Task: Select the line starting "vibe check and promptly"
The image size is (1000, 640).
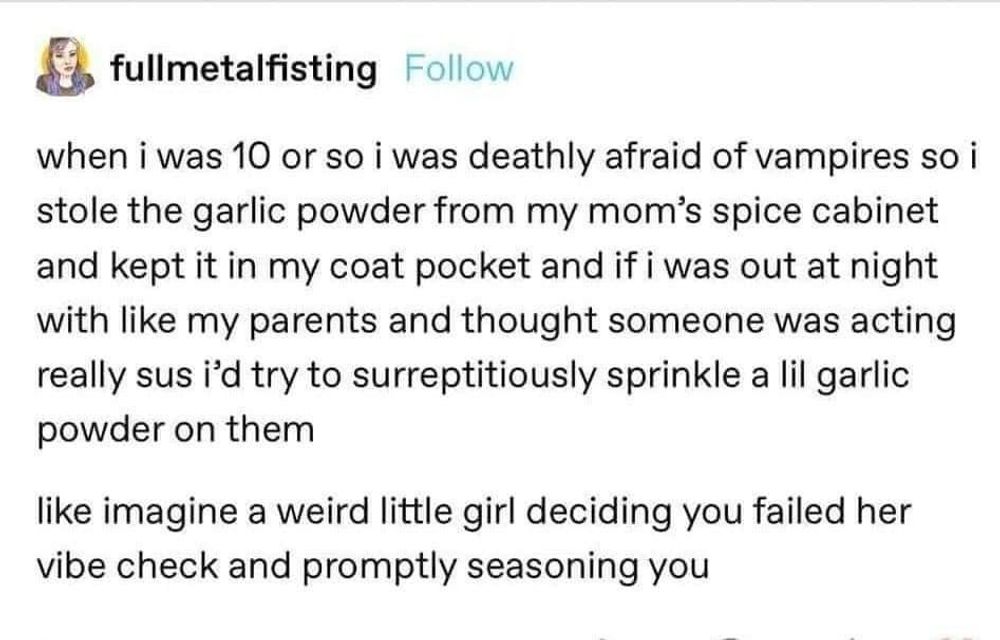Action: (372, 566)
